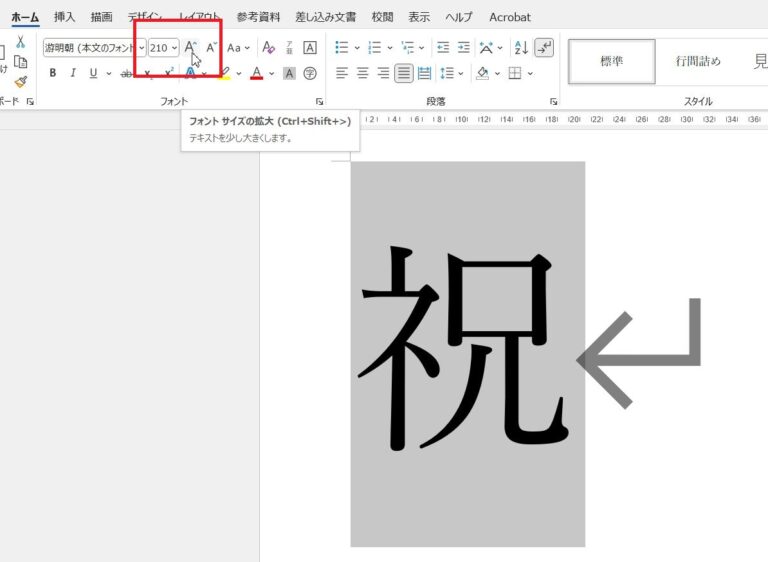Open the フォント dialog launcher

pos(319,102)
